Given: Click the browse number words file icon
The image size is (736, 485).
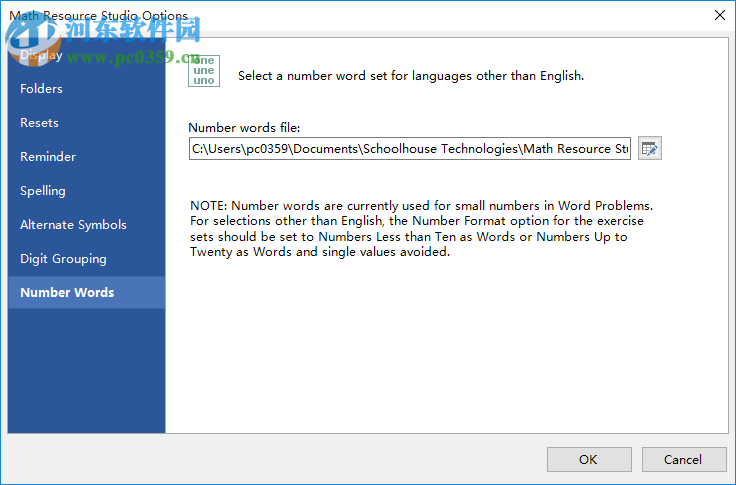Looking at the screenshot, I should (650, 148).
